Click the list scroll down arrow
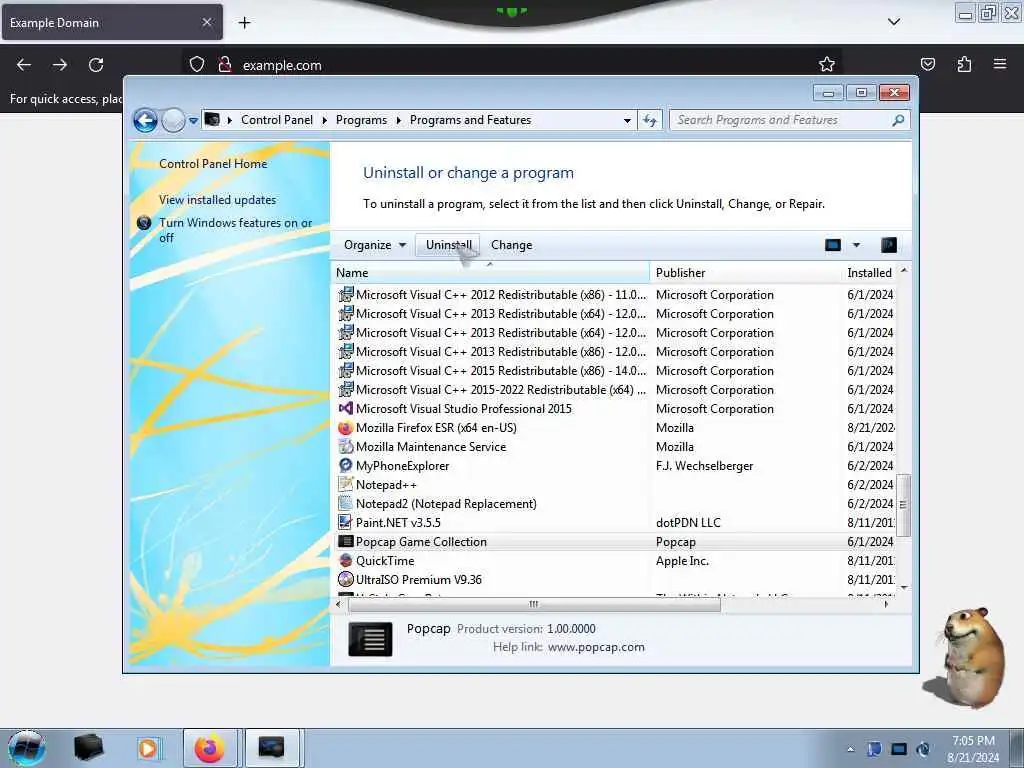 (x=904, y=587)
